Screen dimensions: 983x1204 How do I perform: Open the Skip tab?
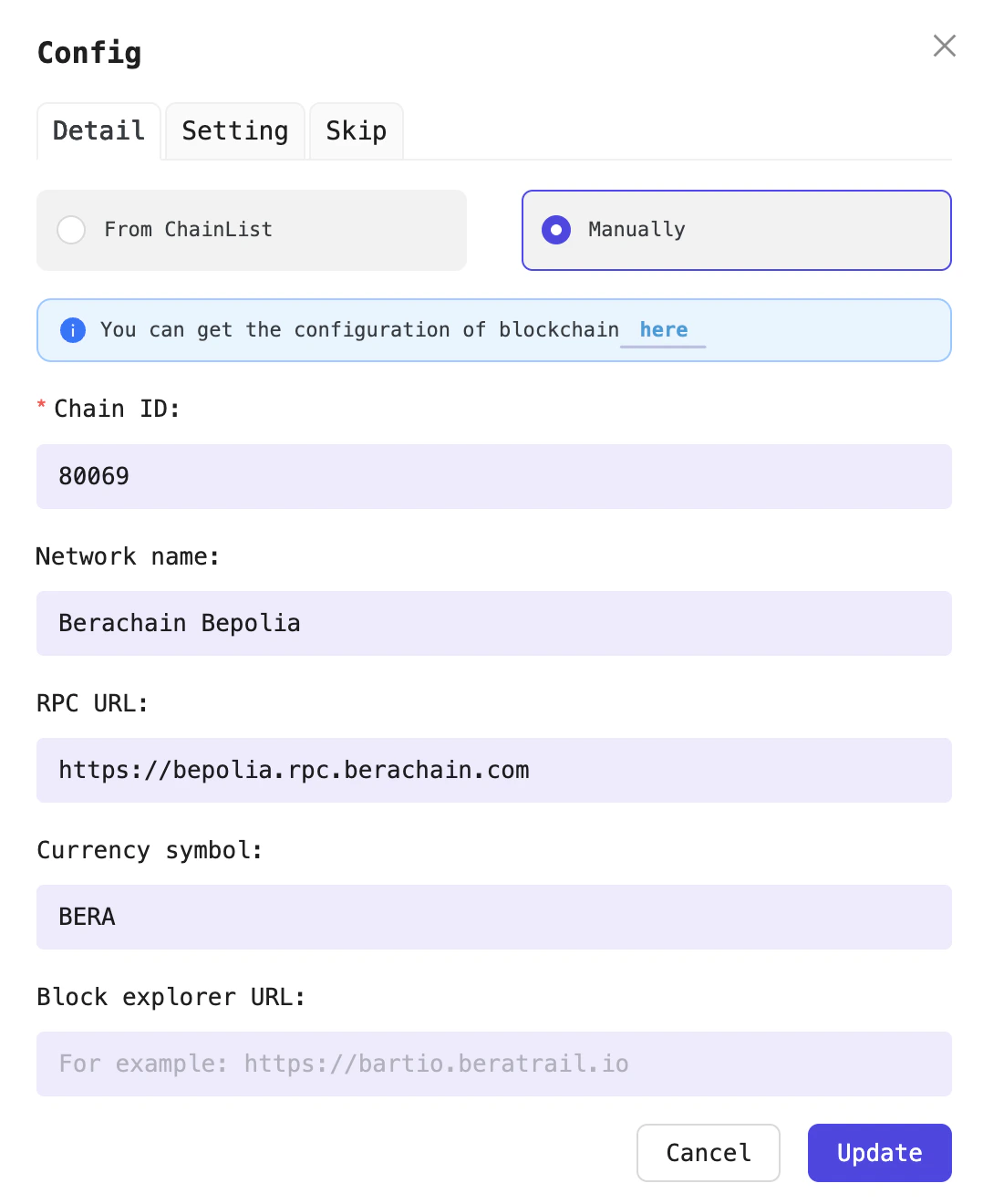[356, 130]
